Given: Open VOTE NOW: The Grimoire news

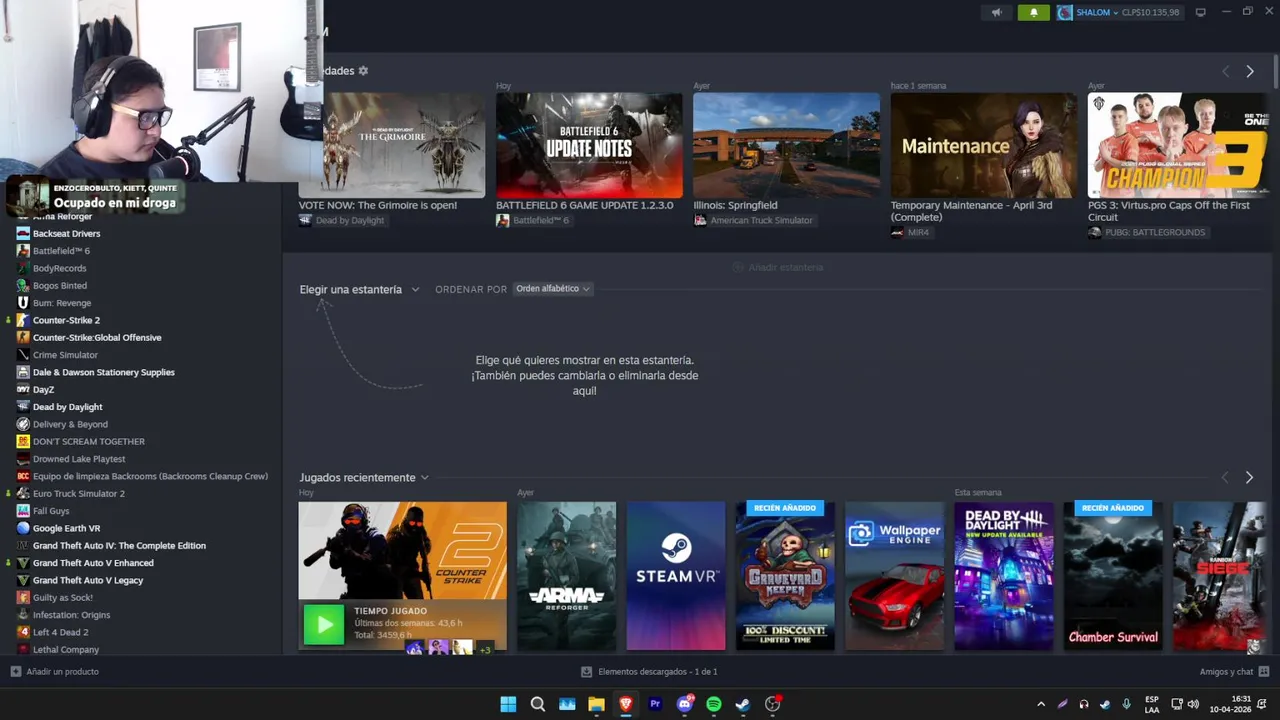Looking at the screenshot, I should pyautogui.click(x=392, y=145).
